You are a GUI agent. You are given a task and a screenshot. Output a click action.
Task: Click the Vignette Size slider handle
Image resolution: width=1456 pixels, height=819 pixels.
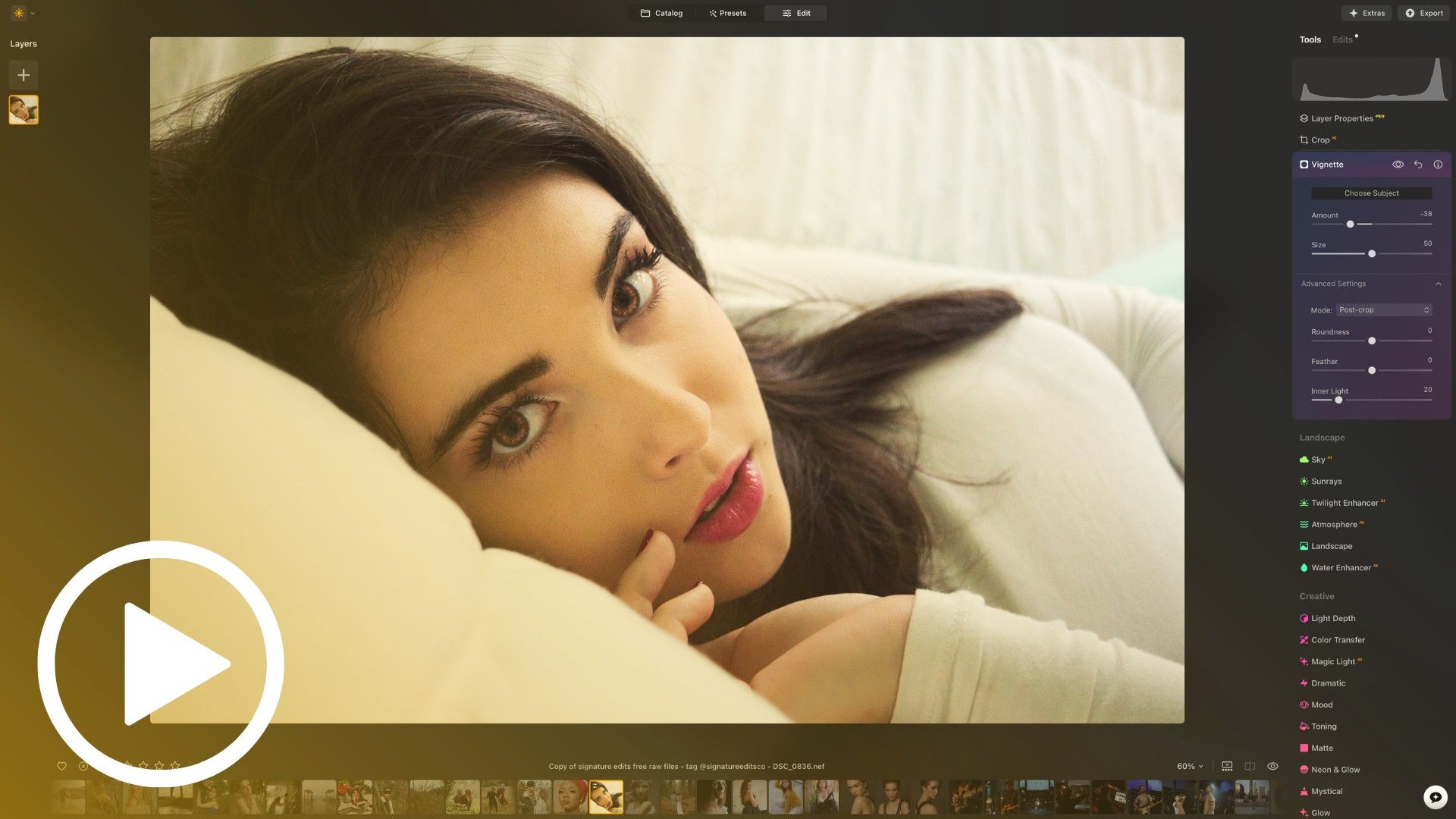click(1371, 254)
